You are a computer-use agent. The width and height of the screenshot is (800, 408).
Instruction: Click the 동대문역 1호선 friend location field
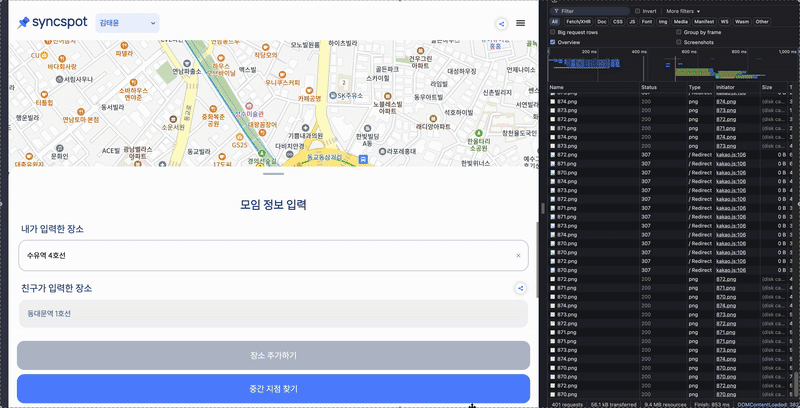click(x=272, y=314)
